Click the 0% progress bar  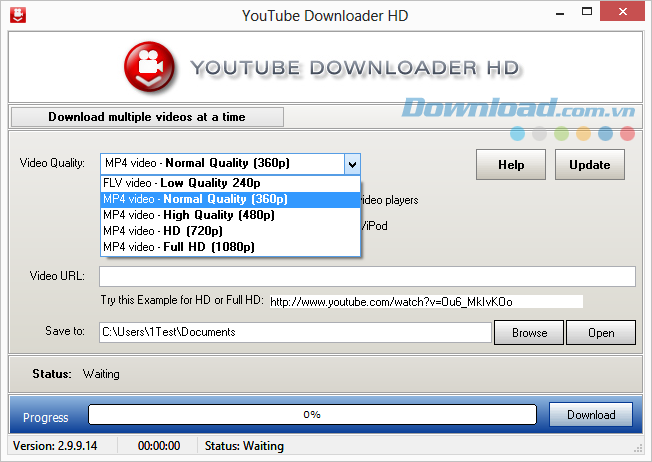[x=312, y=415]
